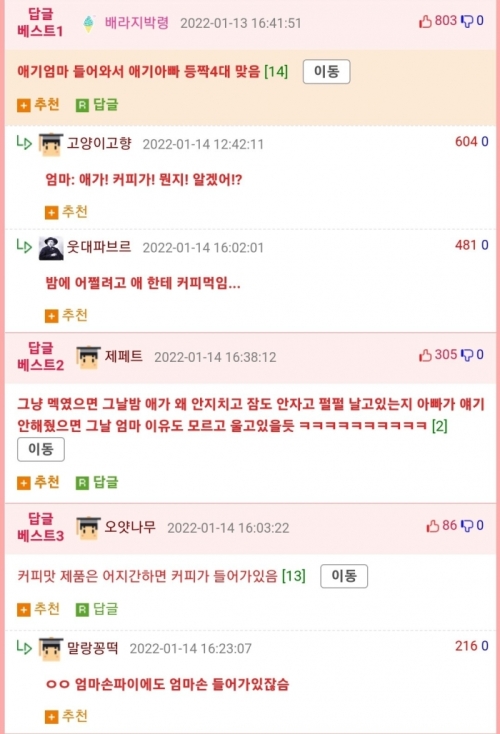This screenshot has width=500, height=734.
Task: Click 이동 button on first best comment
Action: 326,72
